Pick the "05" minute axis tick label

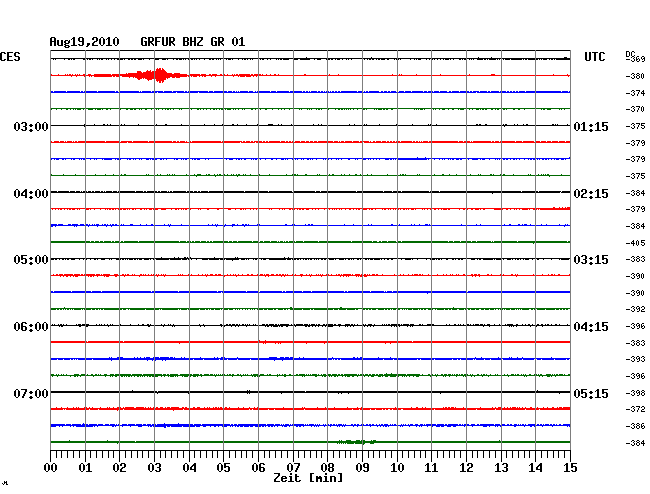pos(223,468)
